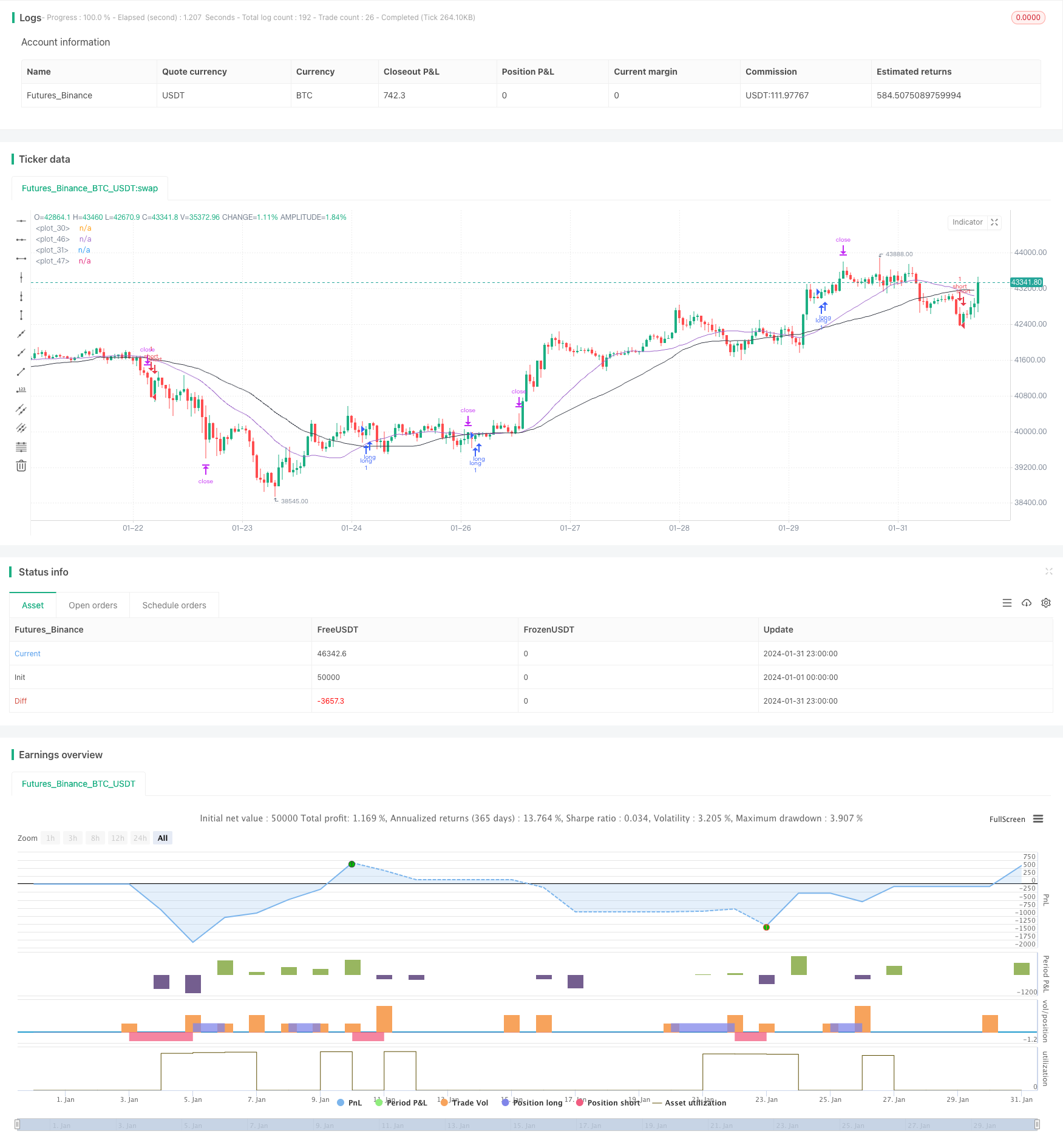Grab the left navigator range handle
Screen dimensions: 1063x1148
pos(18,1124)
